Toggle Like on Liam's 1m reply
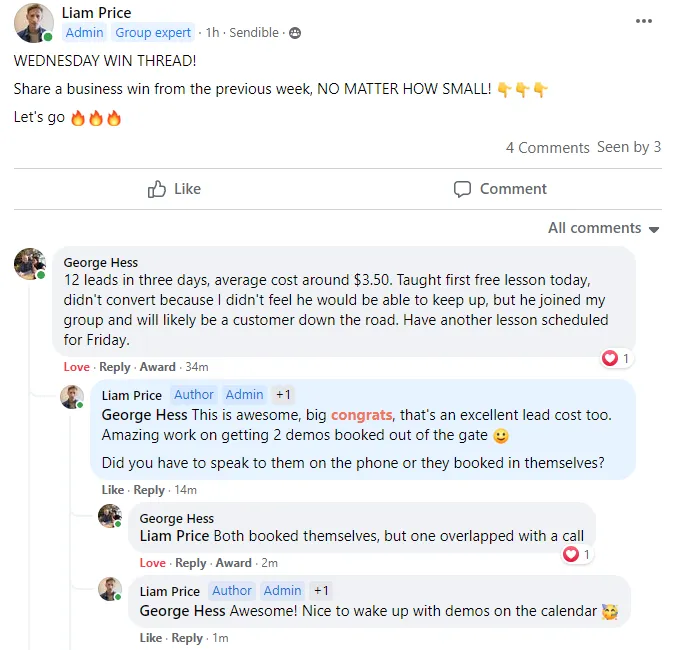675x650 pixels. 151,638
